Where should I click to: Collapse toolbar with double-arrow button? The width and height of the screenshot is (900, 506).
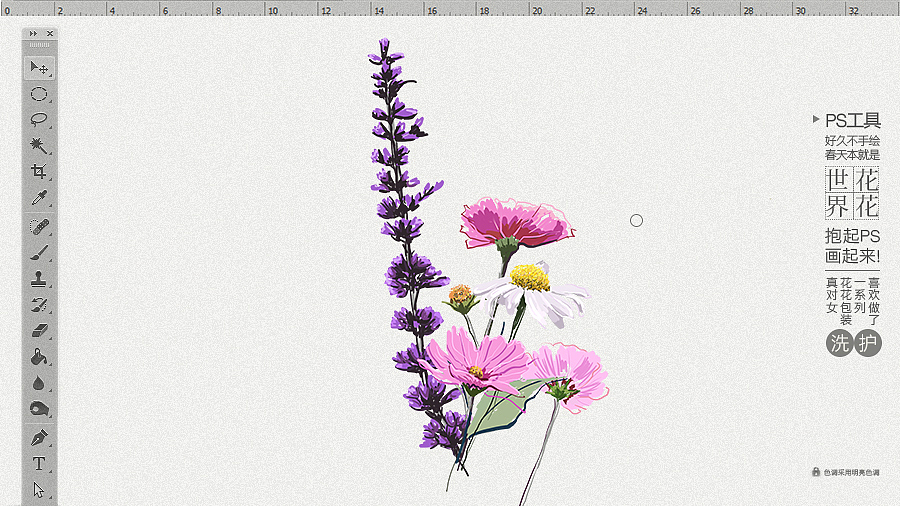coord(33,34)
